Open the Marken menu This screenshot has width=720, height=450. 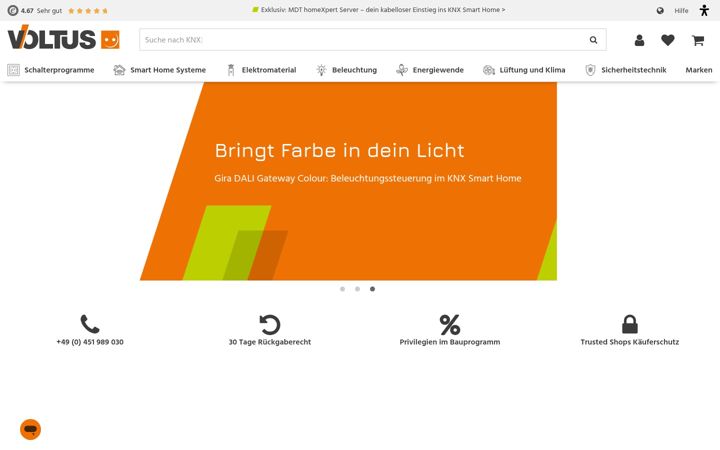coord(698,70)
